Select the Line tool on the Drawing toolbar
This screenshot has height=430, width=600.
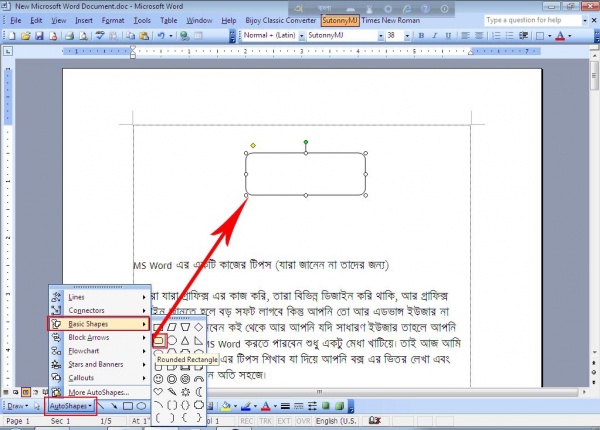[102, 406]
